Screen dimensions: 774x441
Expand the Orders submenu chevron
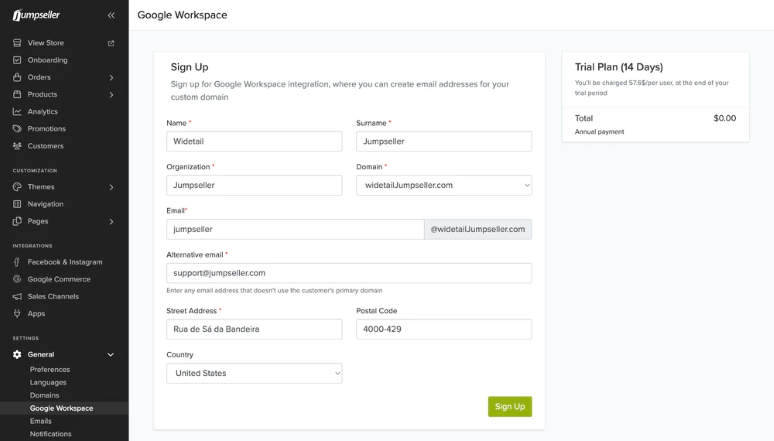(111, 77)
